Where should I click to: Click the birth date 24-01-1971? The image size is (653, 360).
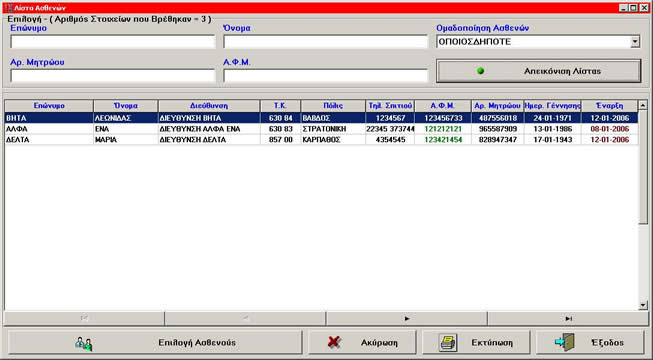553,118
